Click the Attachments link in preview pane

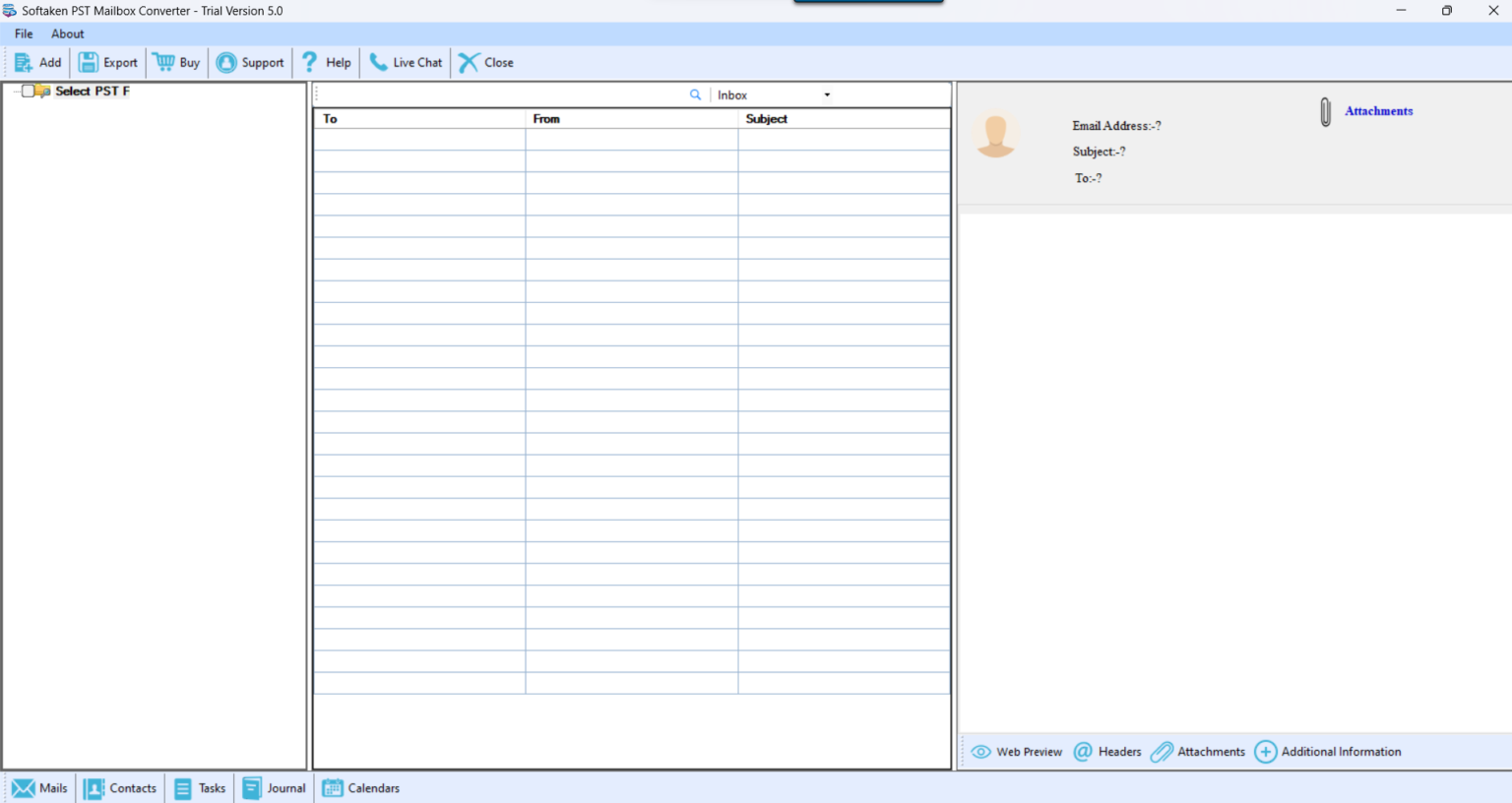[1378, 111]
